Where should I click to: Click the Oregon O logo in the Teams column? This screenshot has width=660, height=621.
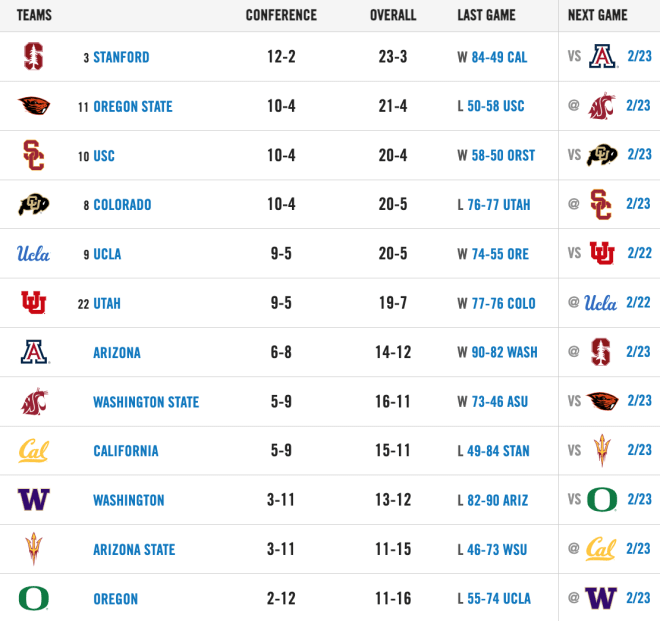34,598
